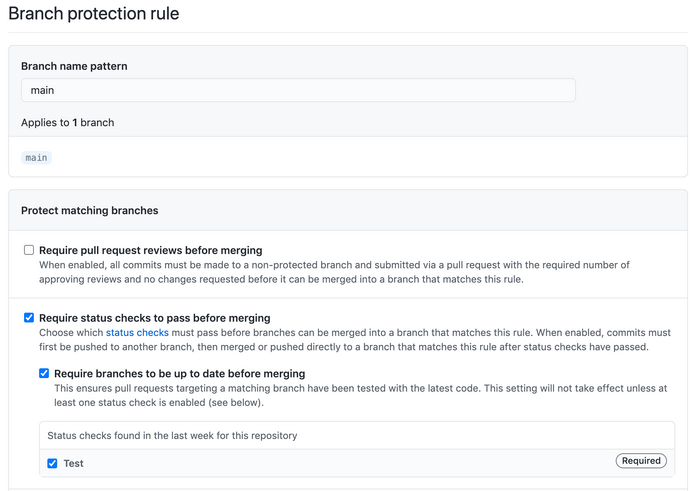Screen dimensions: 700x491
Task: Click the Status checks found in last week header
Action: click(172, 436)
